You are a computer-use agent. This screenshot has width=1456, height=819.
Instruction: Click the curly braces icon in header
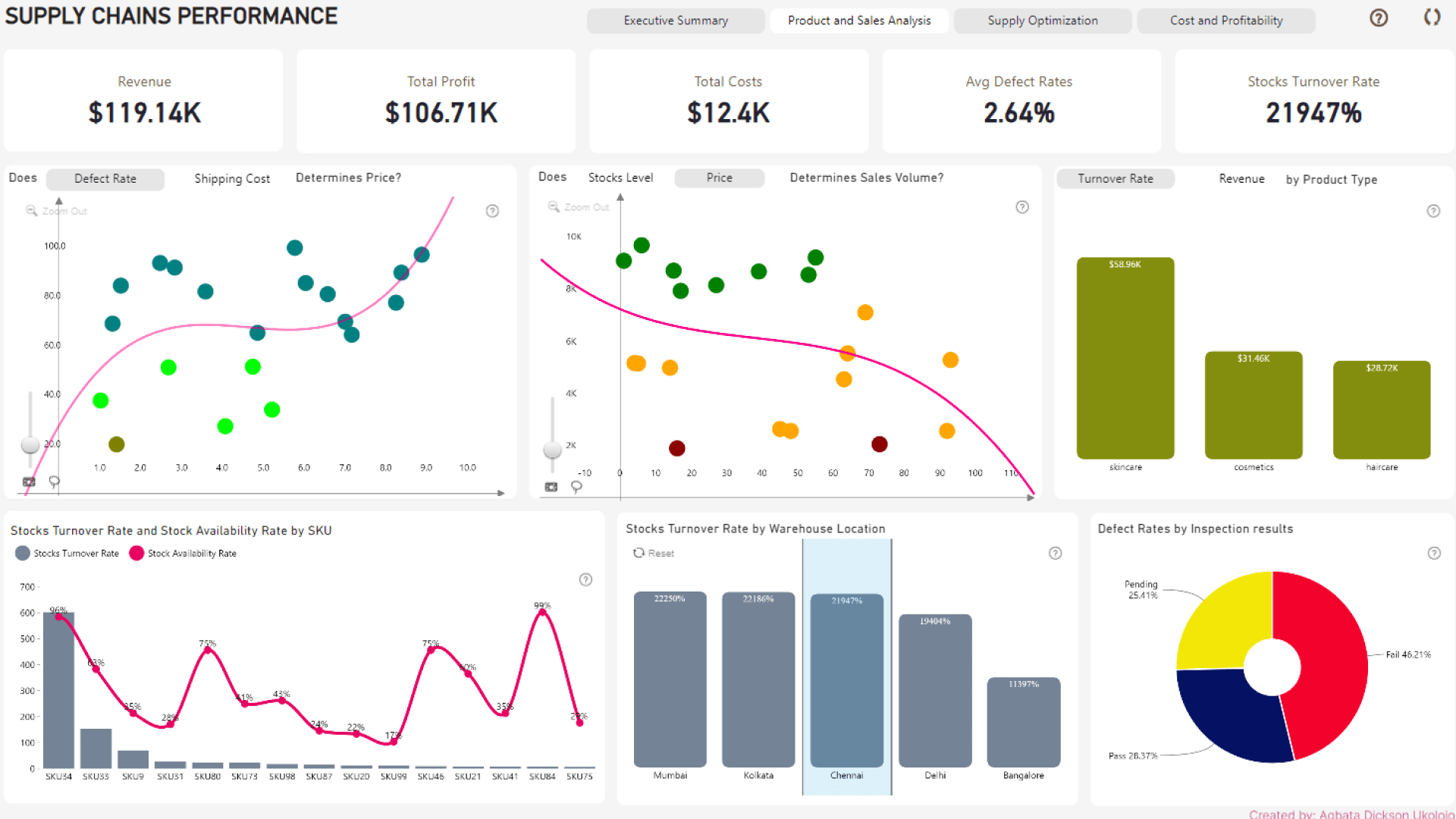click(1431, 17)
